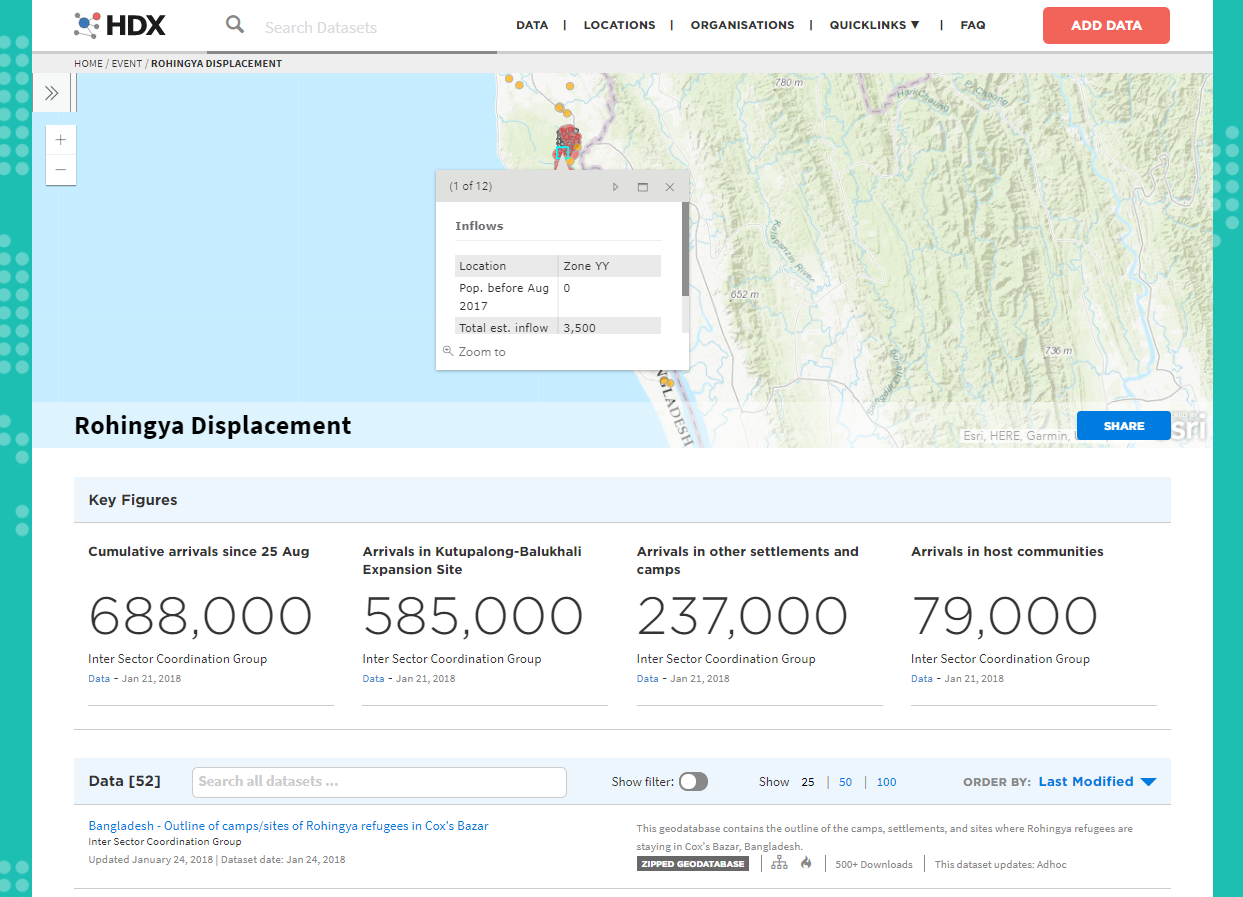Zoom in on the map
Viewport: 1243px width, 897px height.
click(x=61, y=140)
